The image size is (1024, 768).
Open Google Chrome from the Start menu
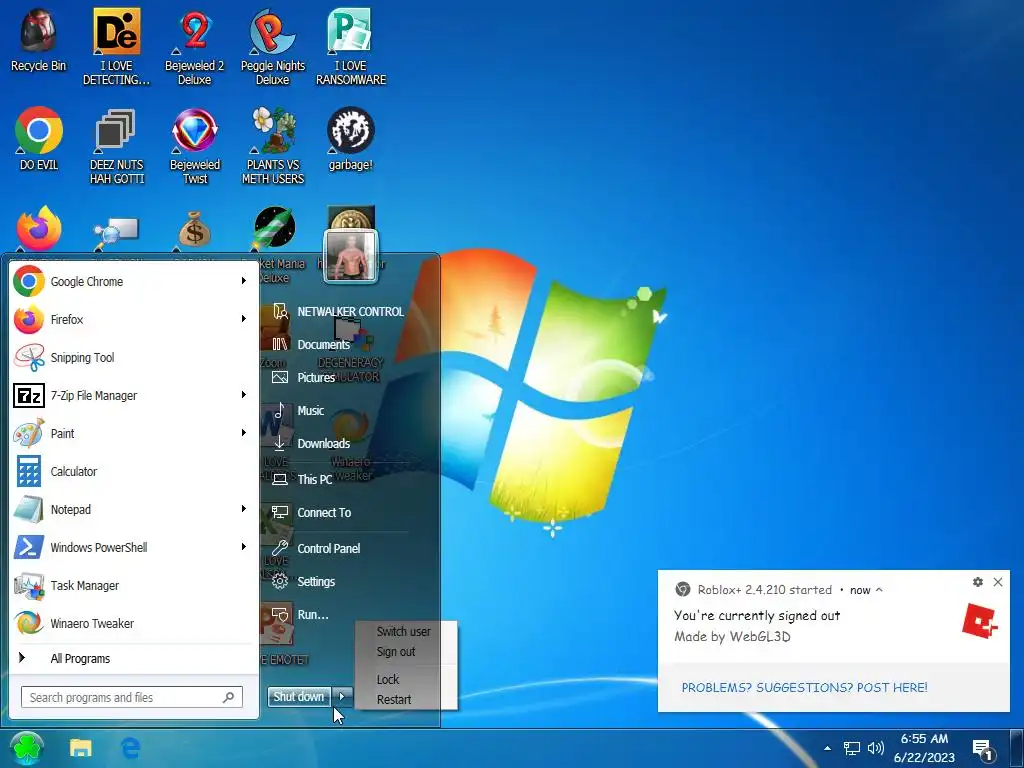tap(134, 281)
